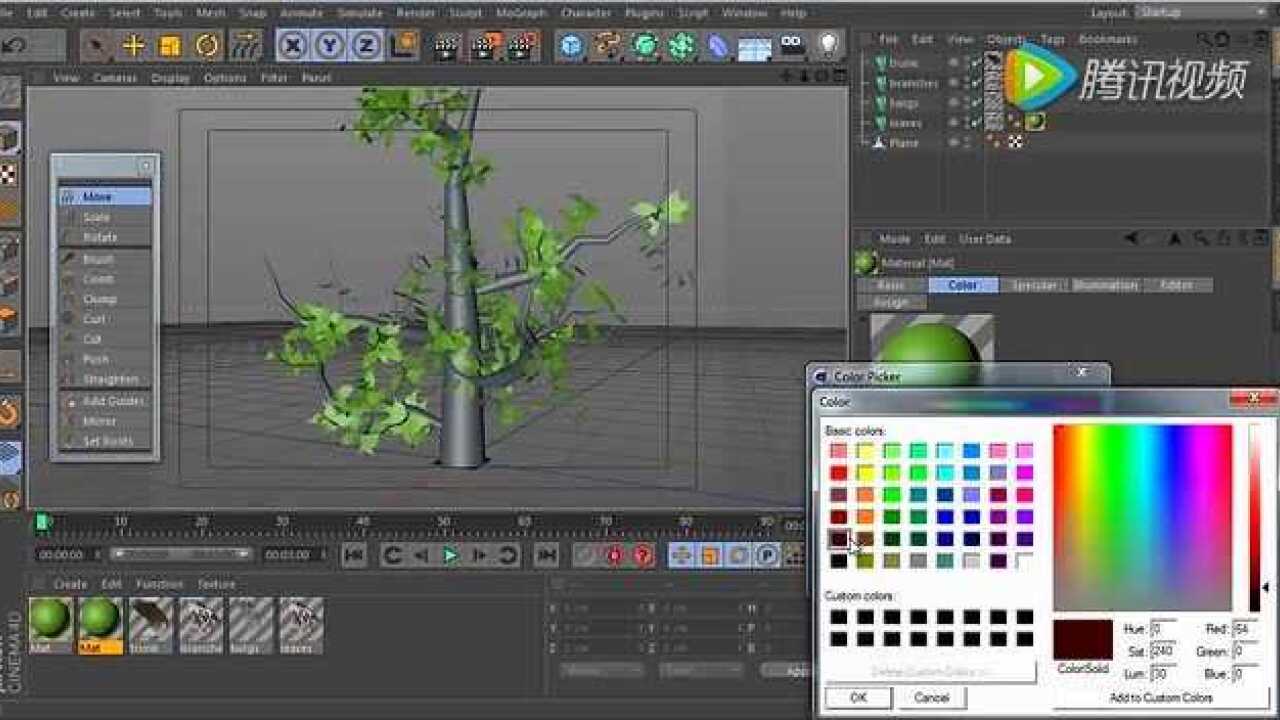
Task: Select the Brush hair tool in floating palette
Action: click(x=98, y=259)
